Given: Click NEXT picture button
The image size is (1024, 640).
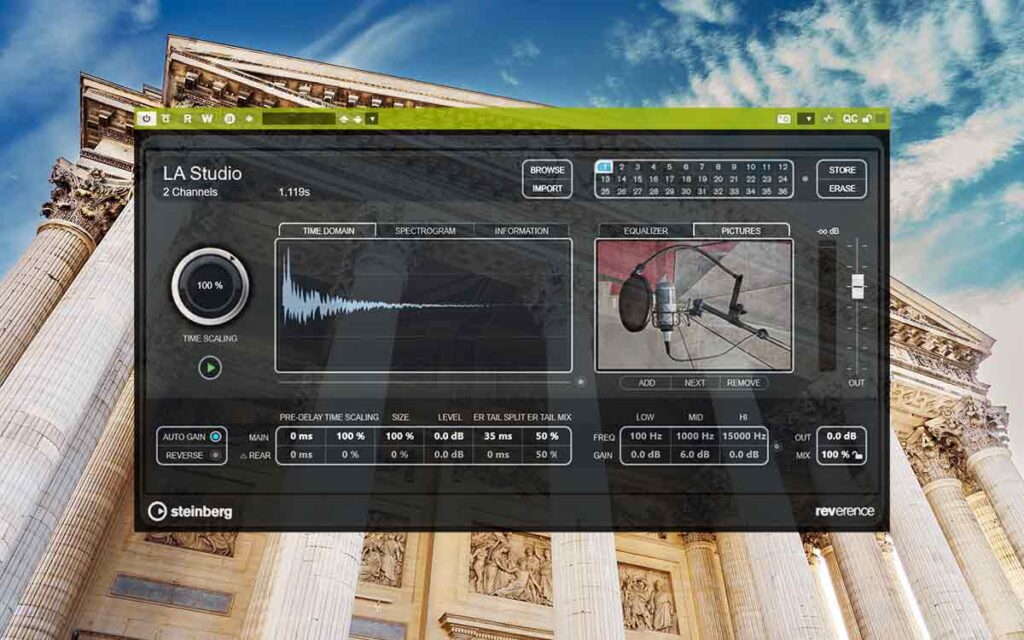Looking at the screenshot, I should pyautogui.click(x=694, y=383).
